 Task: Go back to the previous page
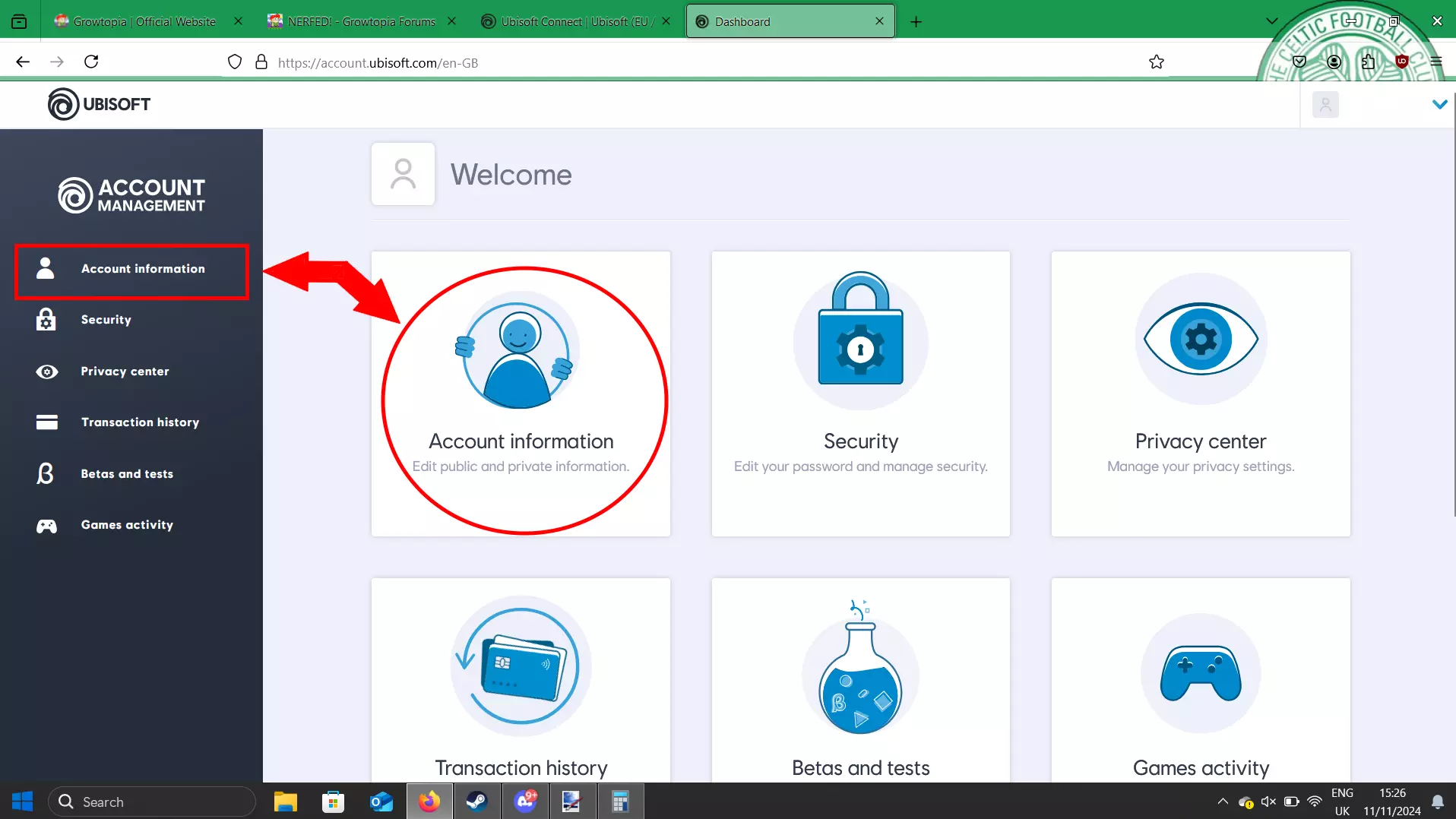[x=23, y=62]
